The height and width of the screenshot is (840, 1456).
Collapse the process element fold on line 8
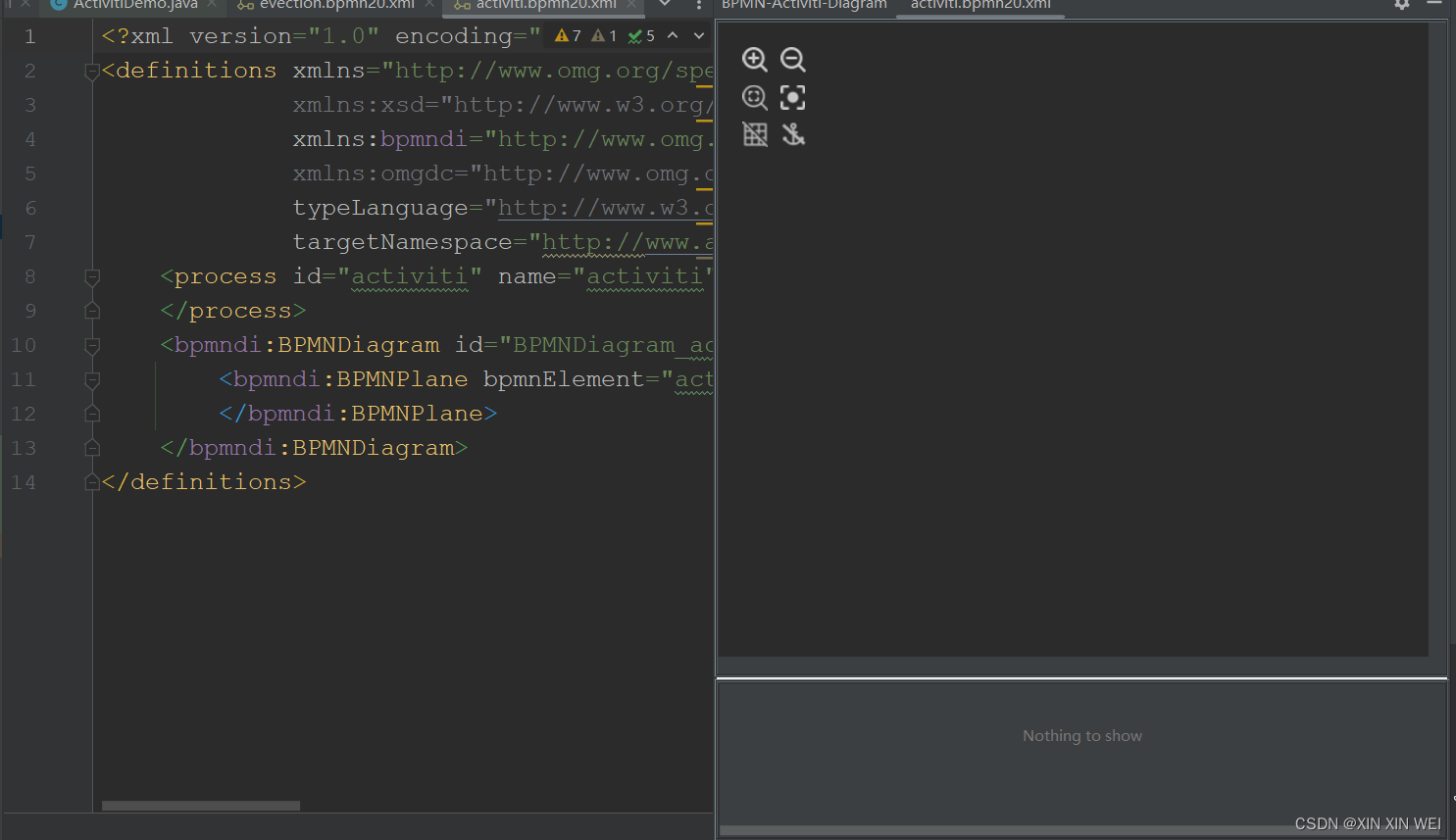pos(92,277)
